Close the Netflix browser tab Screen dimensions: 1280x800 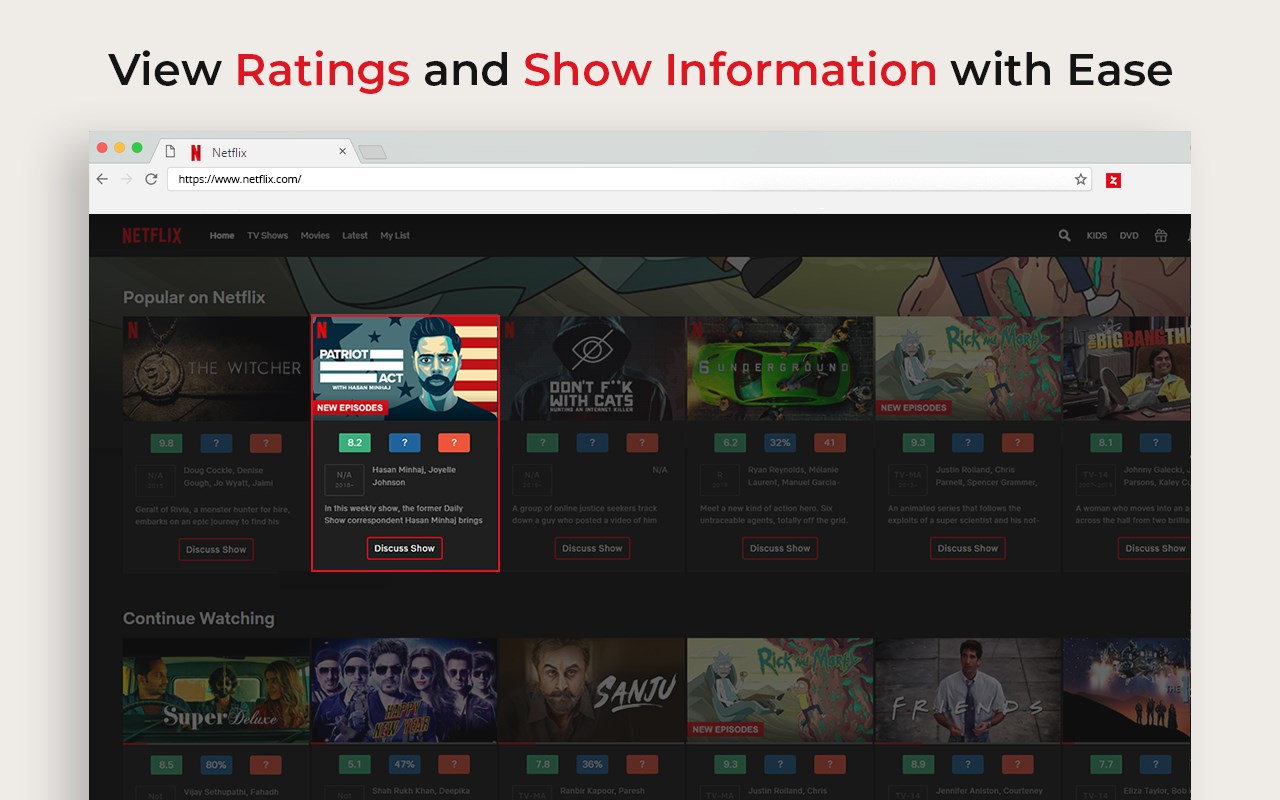click(342, 152)
